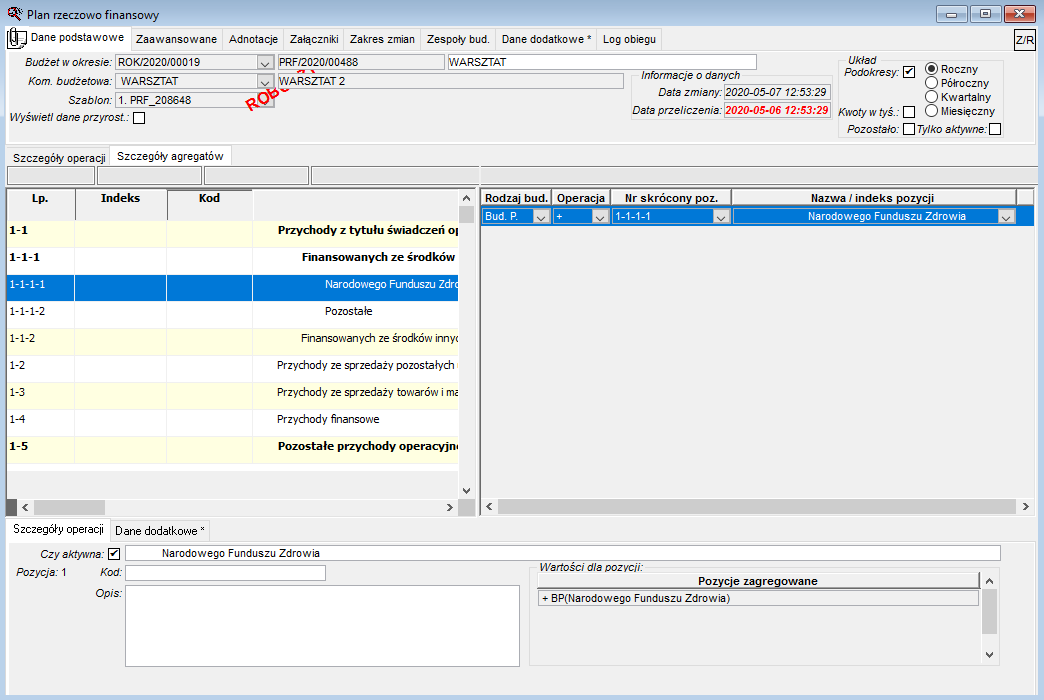Viewport: 1044px width, 700px height.
Task: Click left table scroll up arrow
Action: point(466,198)
